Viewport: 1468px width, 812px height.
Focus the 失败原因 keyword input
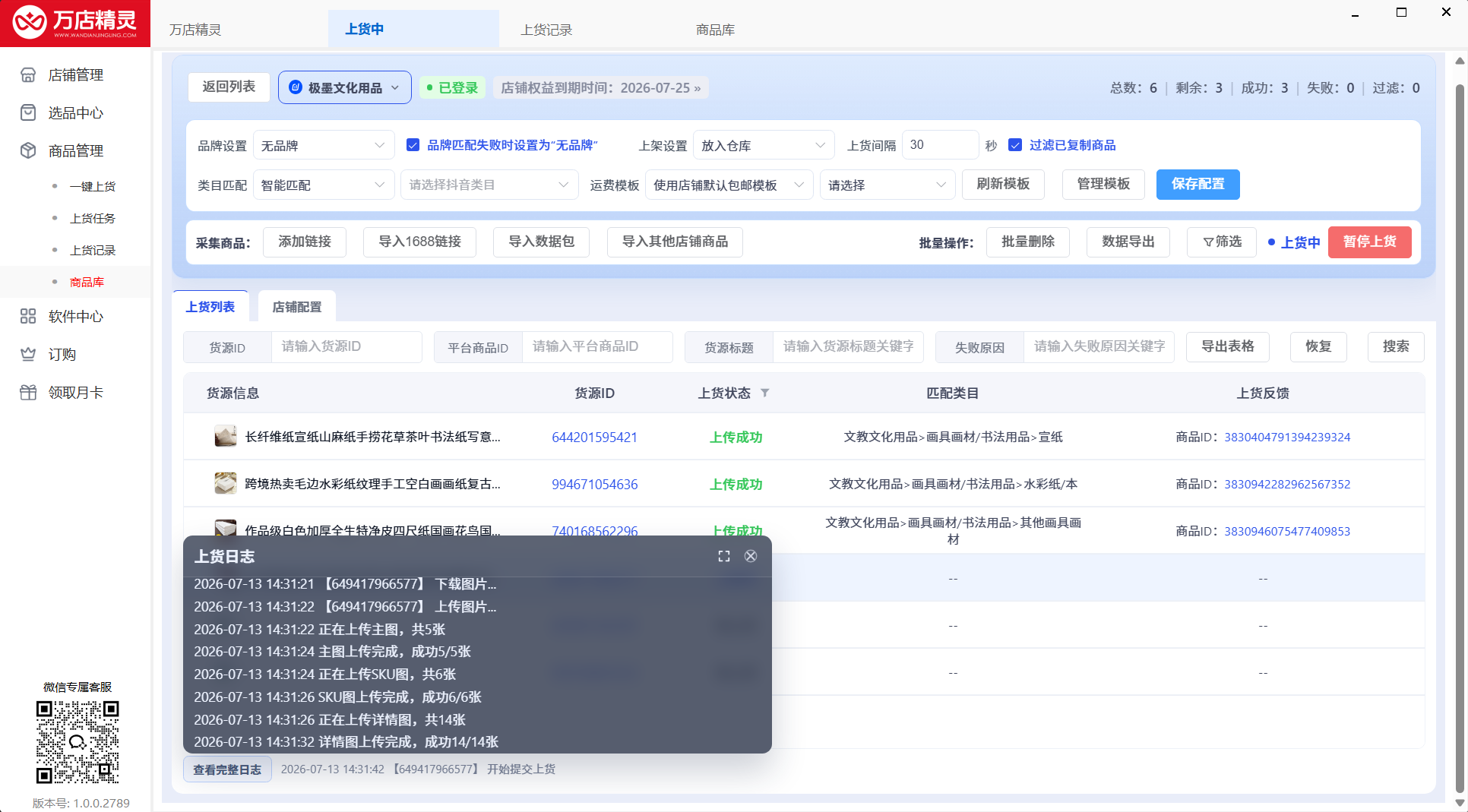(1099, 346)
